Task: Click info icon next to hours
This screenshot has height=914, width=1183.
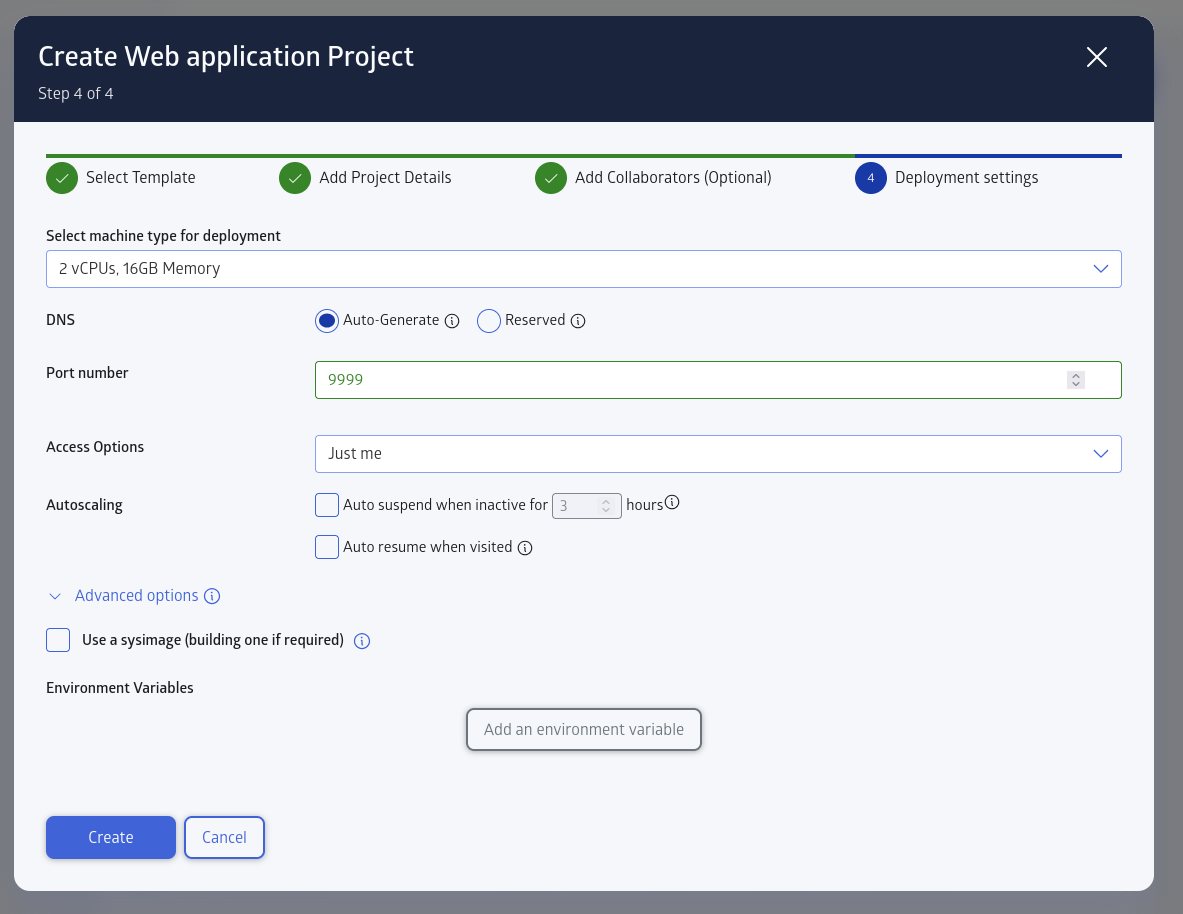Action: point(672,502)
